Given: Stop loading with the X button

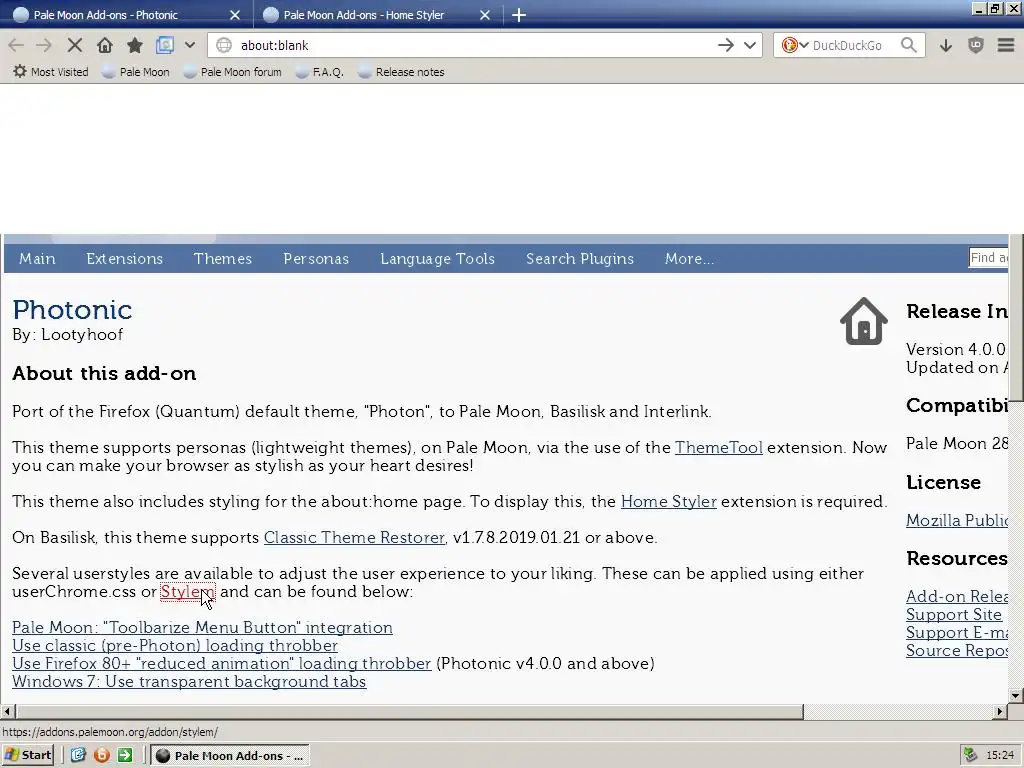Looking at the screenshot, I should tap(74, 45).
